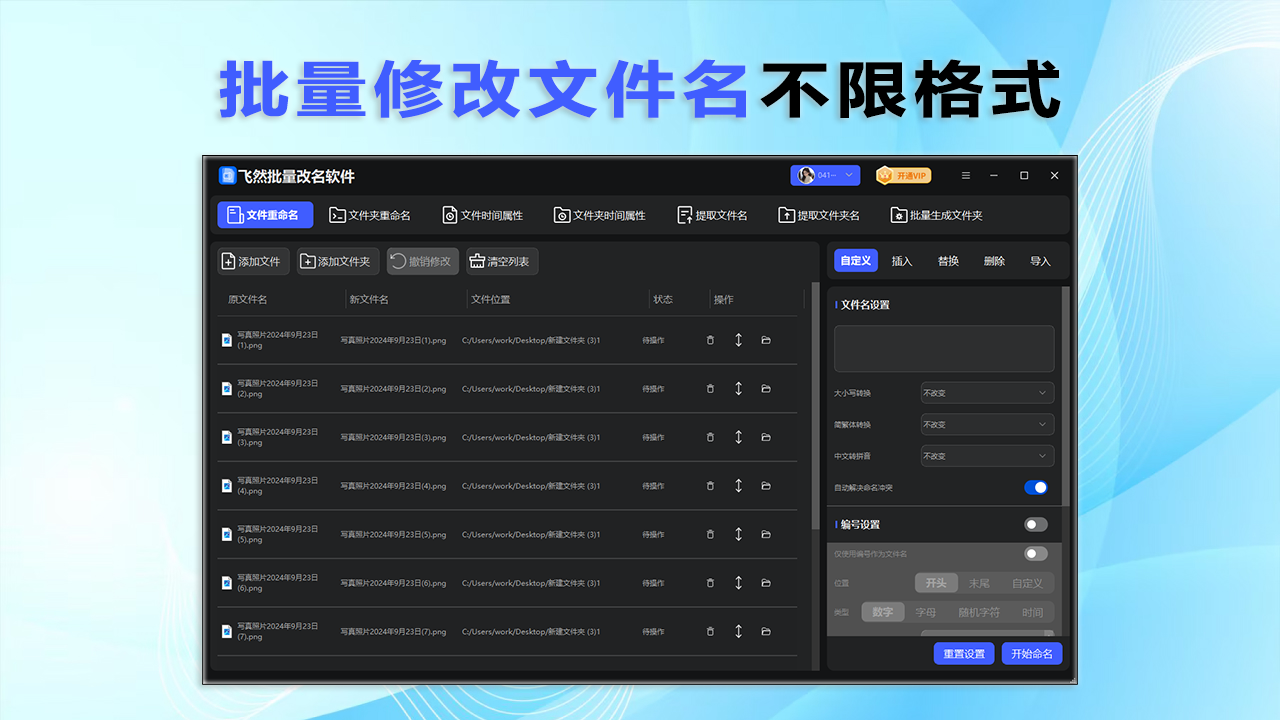Toggle 仅使用编号作为文件名 switch
The width and height of the screenshot is (1280, 720).
pyautogui.click(x=1035, y=553)
